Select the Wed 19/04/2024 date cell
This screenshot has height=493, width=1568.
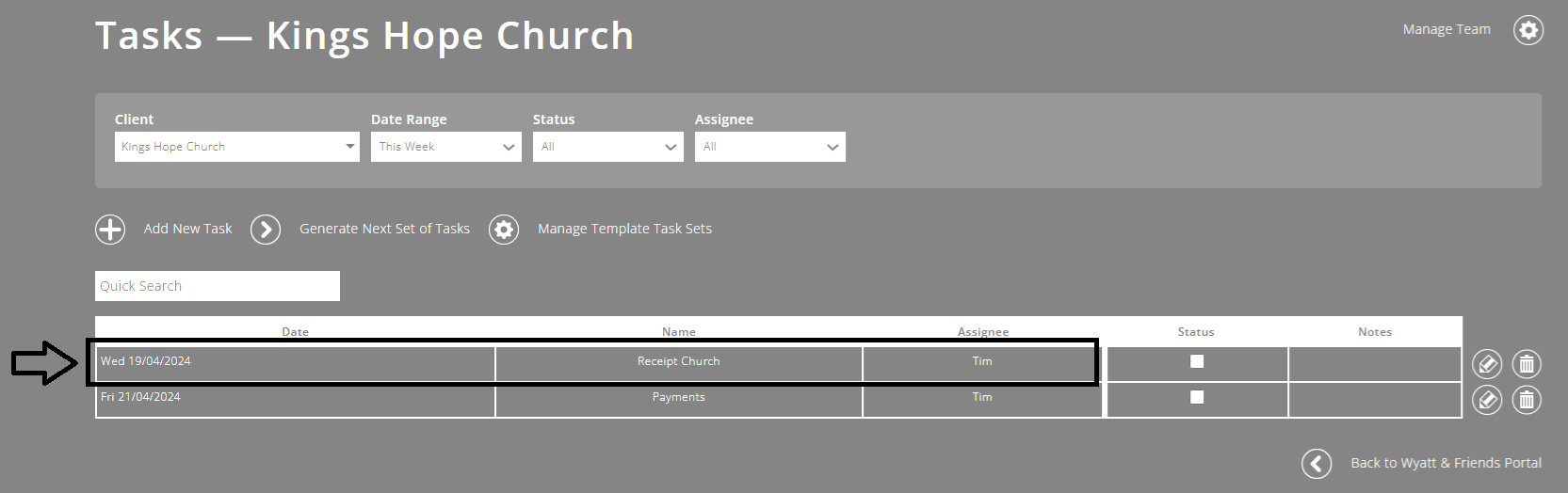tap(296, 363)
